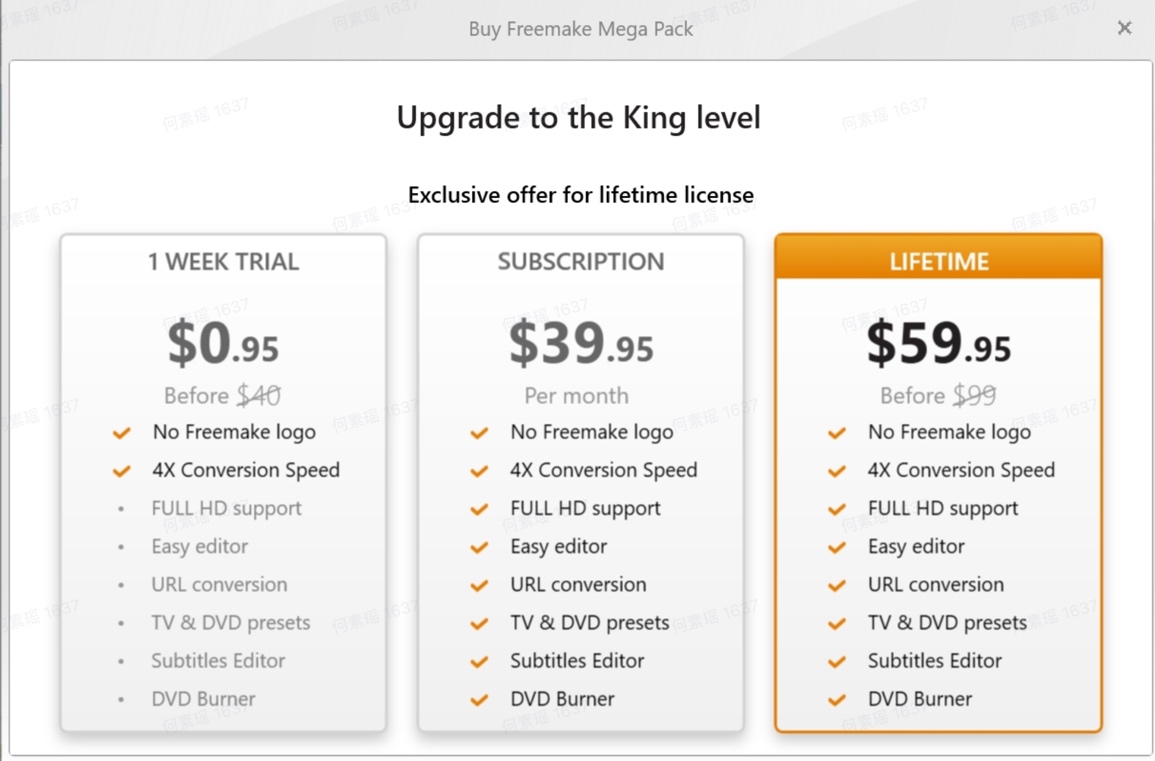
Task: Click the crossed-out $40 price in trial plan
Action: [259, 396]
